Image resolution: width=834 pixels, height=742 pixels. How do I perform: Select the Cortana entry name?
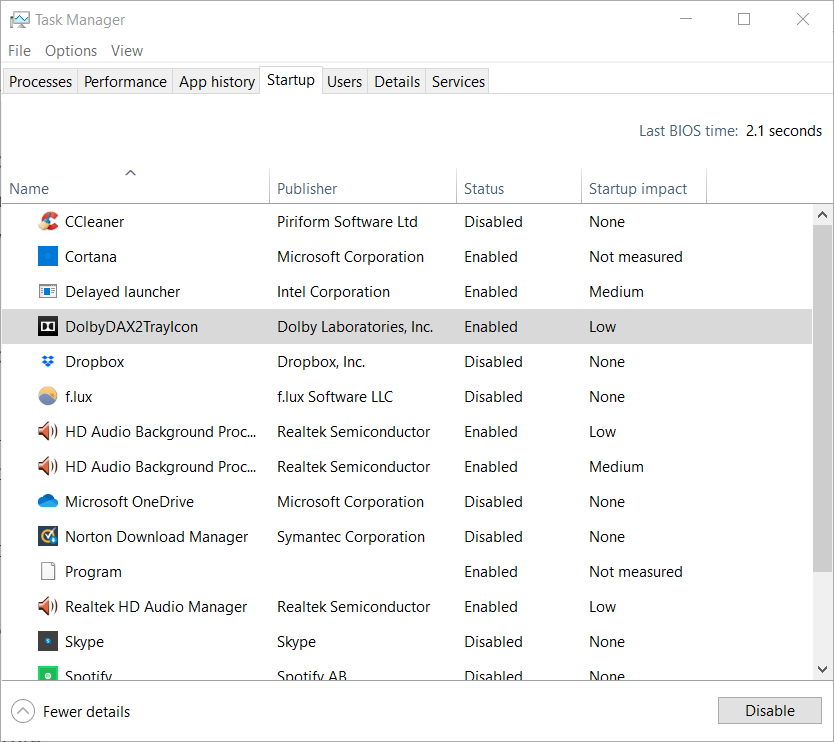[x=90, y=256]
